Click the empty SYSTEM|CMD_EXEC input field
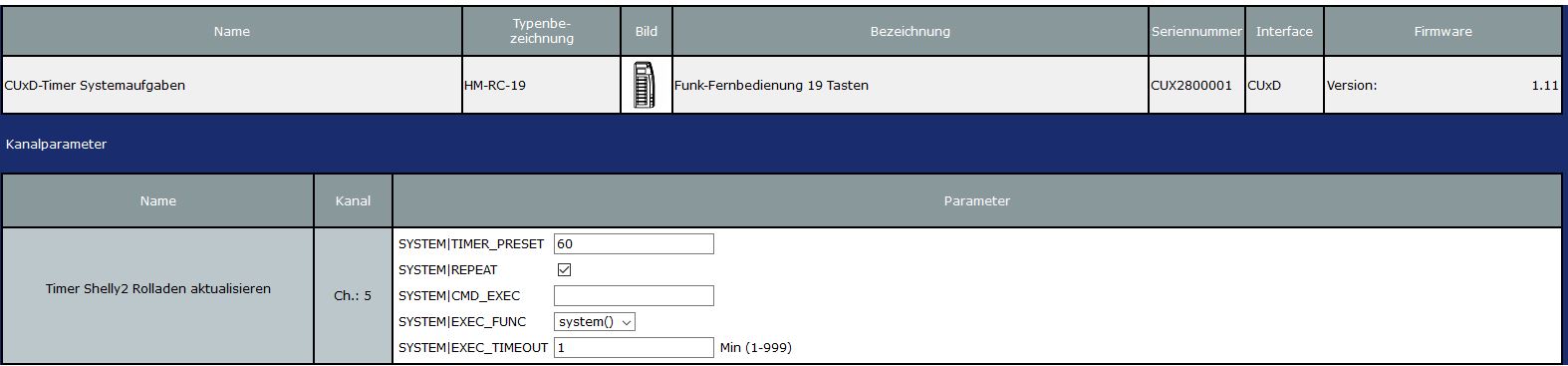 point(634,296)
